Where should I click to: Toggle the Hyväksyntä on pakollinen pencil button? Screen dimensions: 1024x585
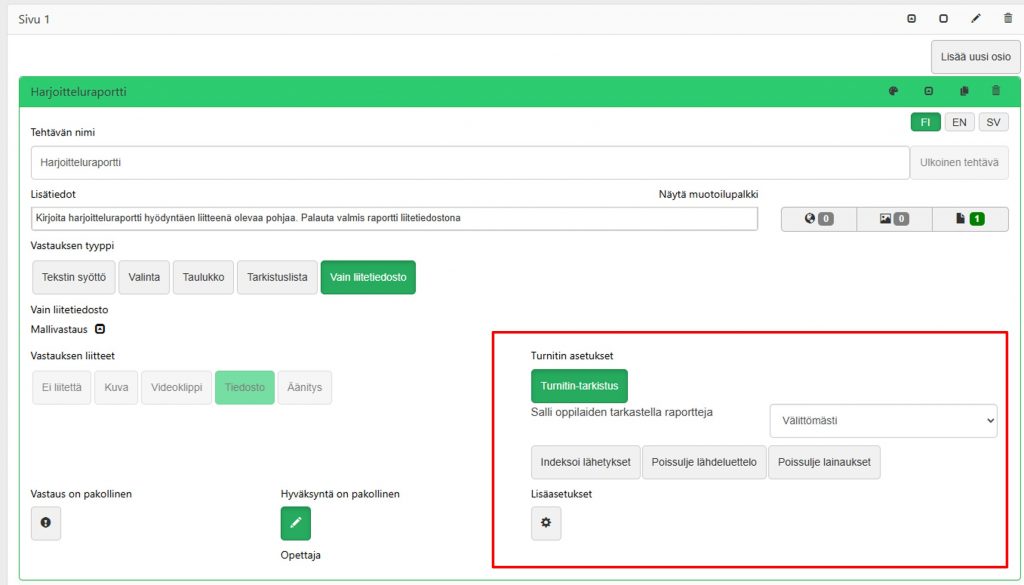click(x=296, y=523)
